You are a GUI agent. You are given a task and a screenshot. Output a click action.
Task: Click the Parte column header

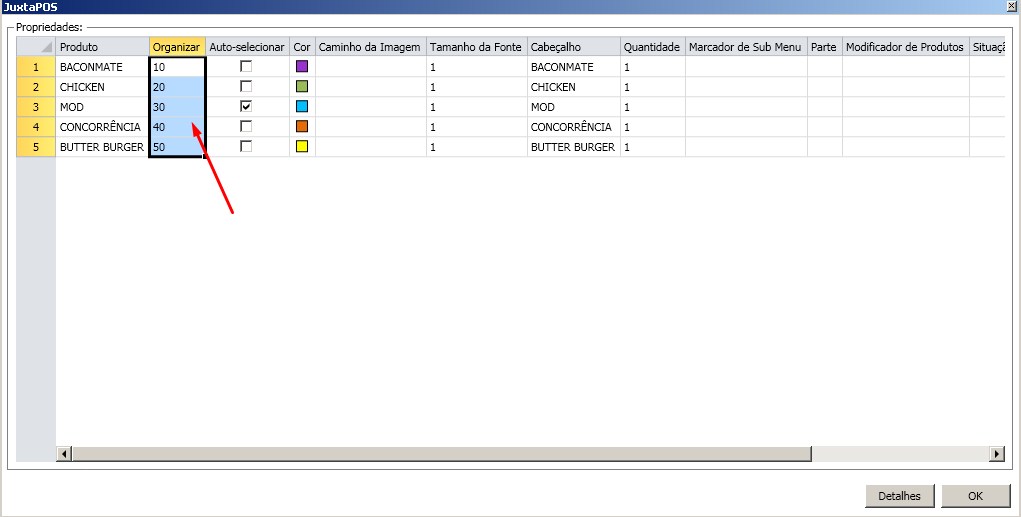pos(825,47)
